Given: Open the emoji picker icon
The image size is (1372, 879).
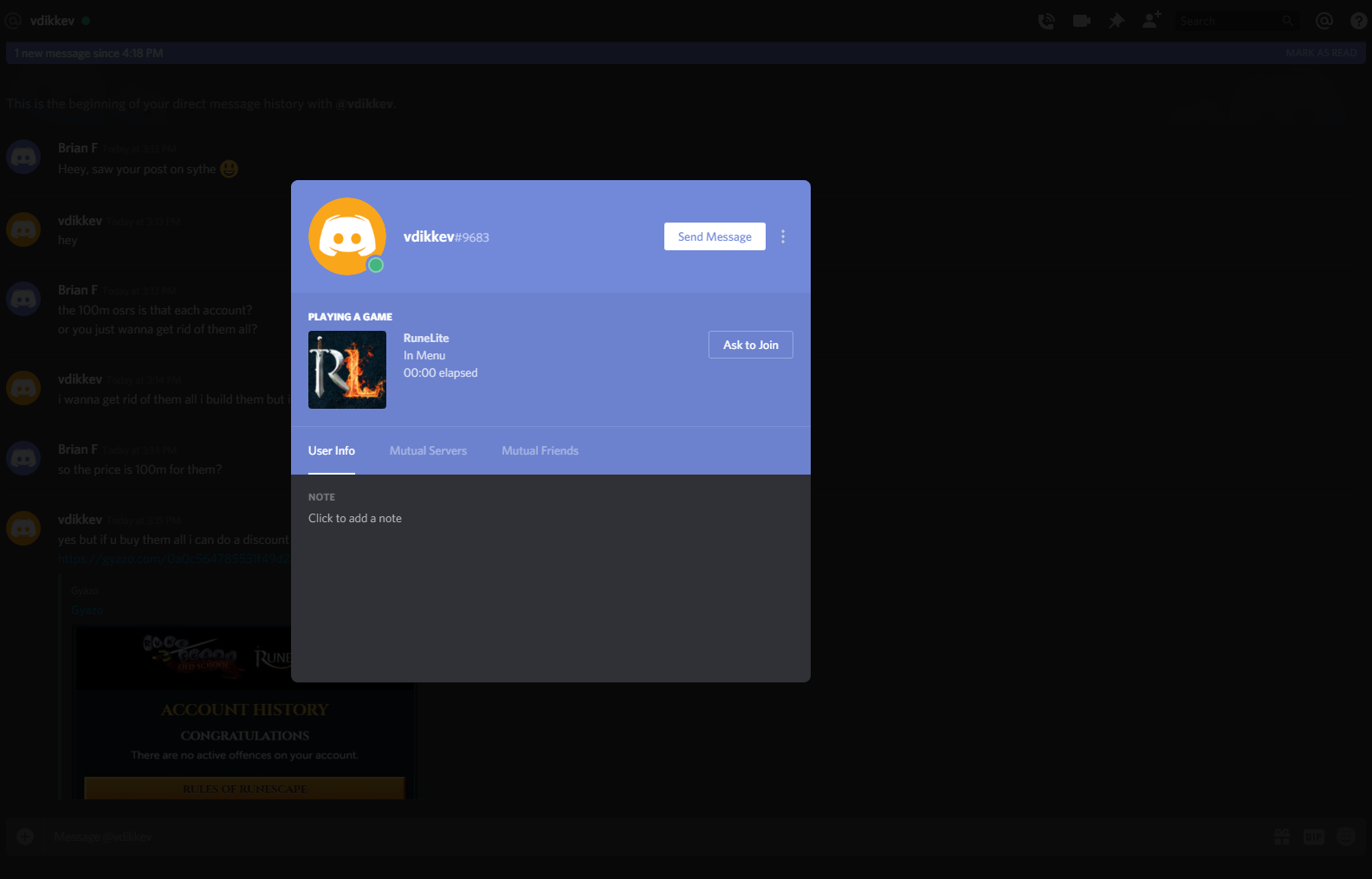Looking at the screenshot, I should tap(1346, 836).
